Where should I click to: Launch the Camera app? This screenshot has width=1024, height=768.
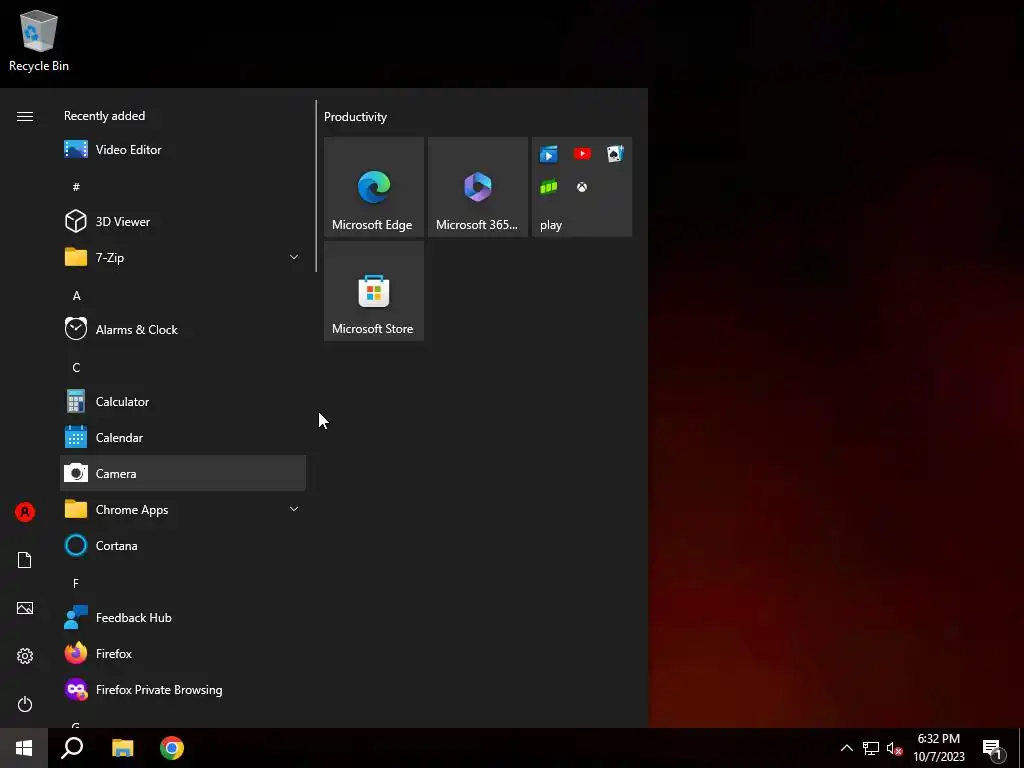coord(183,473)
